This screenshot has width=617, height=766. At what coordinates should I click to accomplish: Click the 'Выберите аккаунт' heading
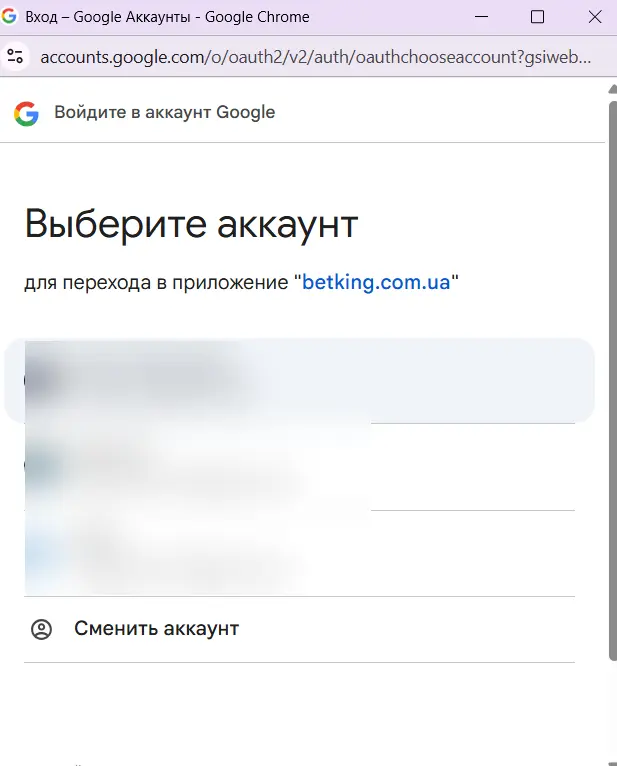point(191,224)
